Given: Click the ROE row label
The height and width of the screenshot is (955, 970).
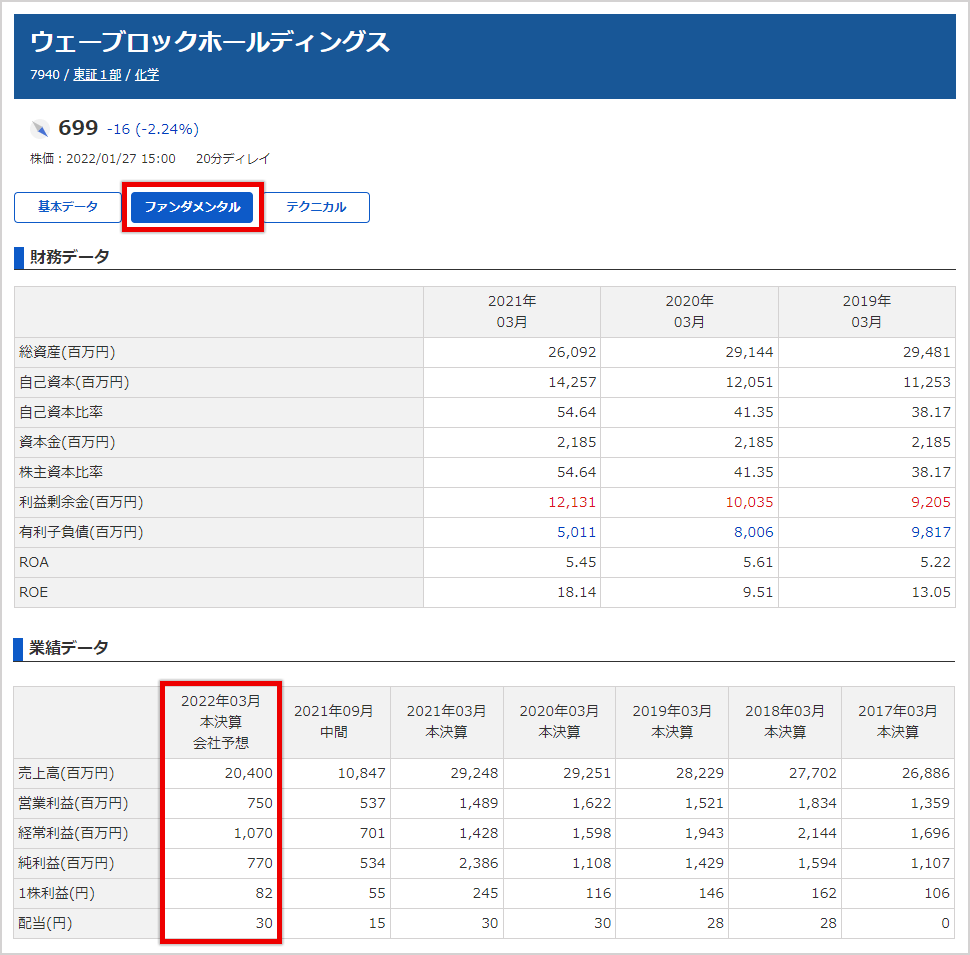Looking at the screenshot, I should 33,592.
